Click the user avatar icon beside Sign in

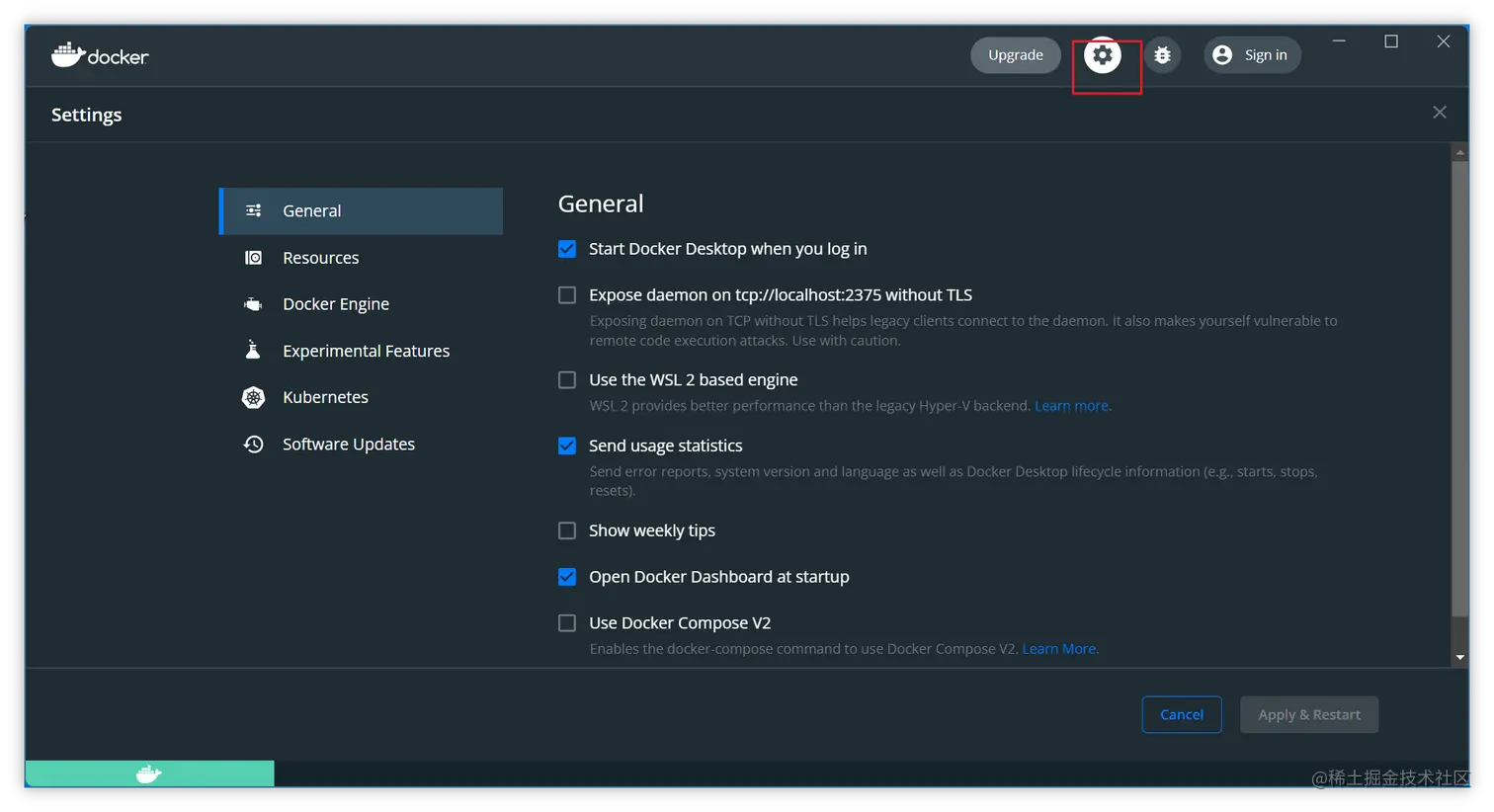pyautogui.click(x=1222, y=55)
